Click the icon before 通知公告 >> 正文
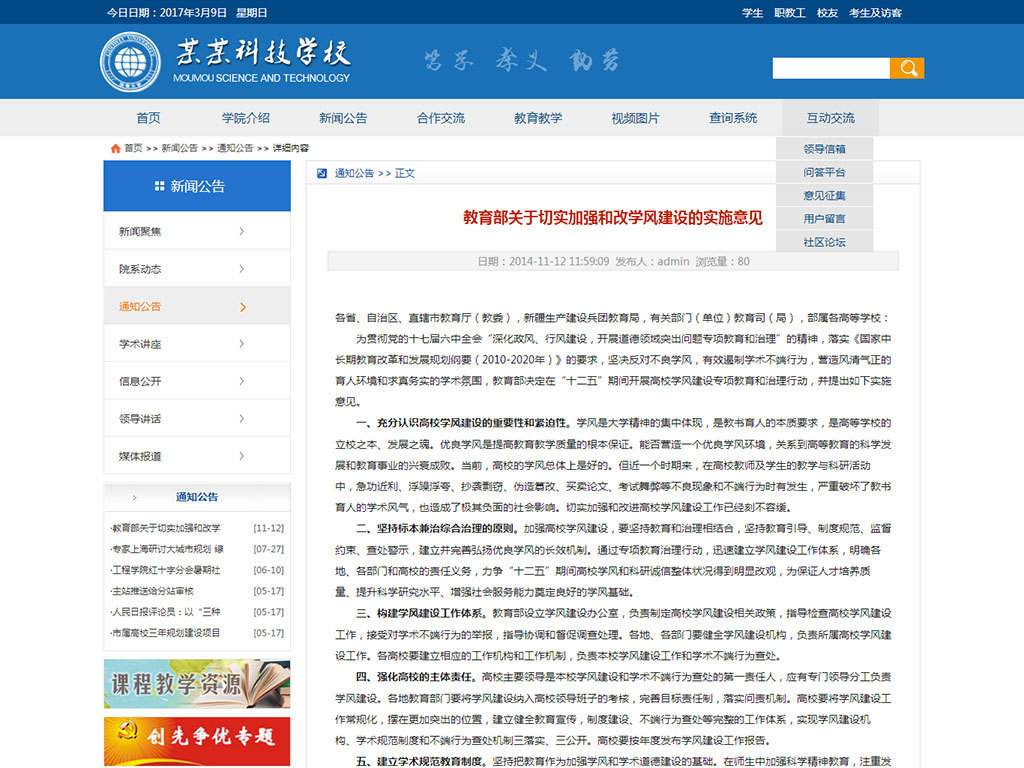 (321, 173)
